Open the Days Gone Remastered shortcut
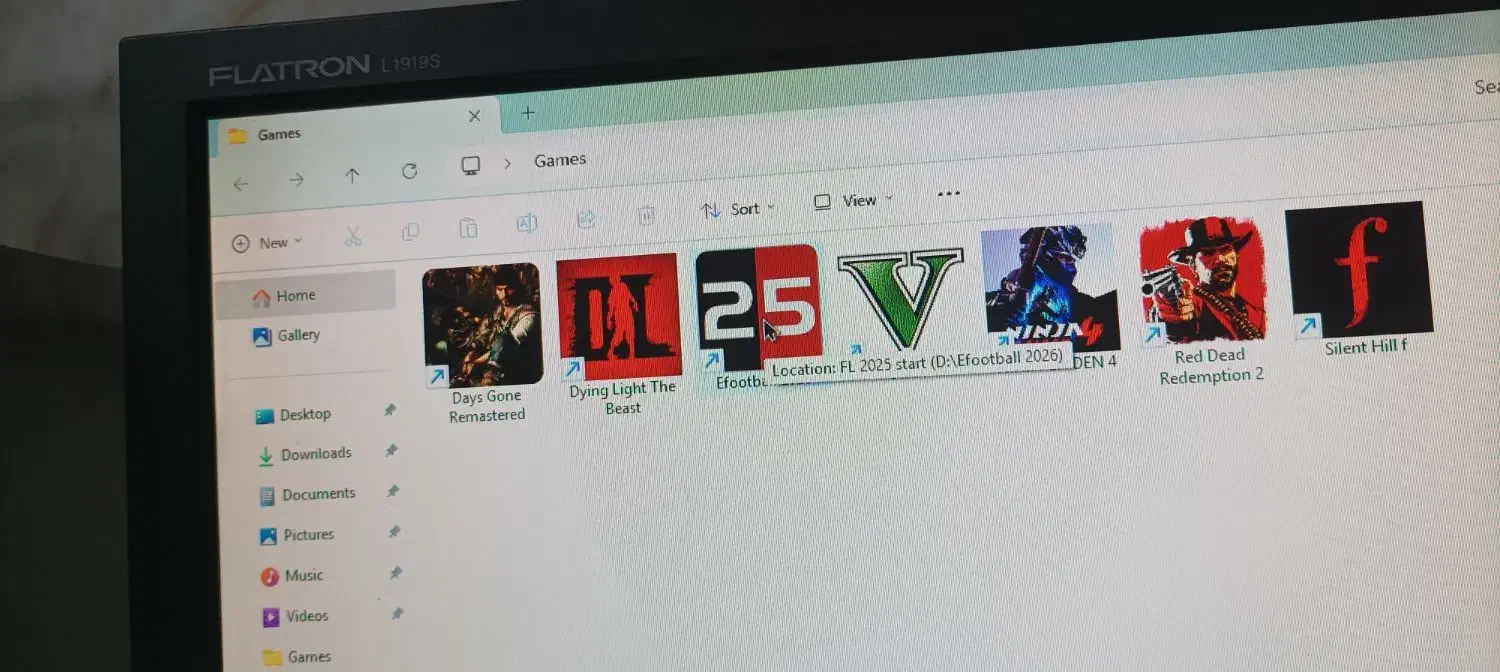This screenshot has width=1500, height=672. pyautogui.click(x=482, y=326)
